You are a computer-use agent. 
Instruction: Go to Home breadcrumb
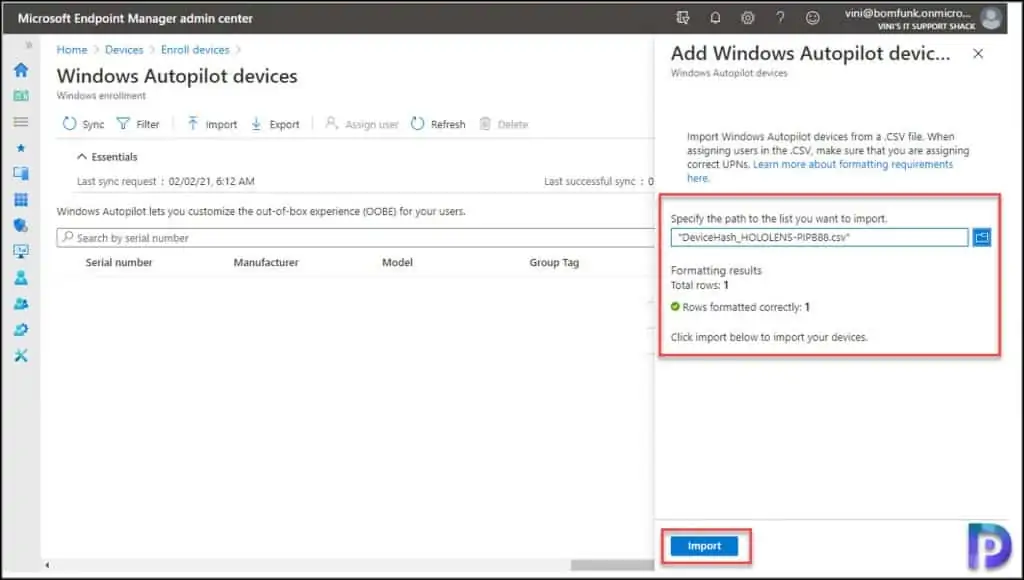72,50
